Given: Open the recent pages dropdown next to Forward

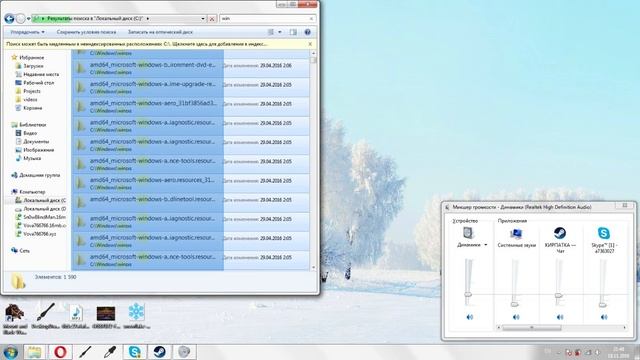Looking at the screenshot, I should (x=28, y=19).
